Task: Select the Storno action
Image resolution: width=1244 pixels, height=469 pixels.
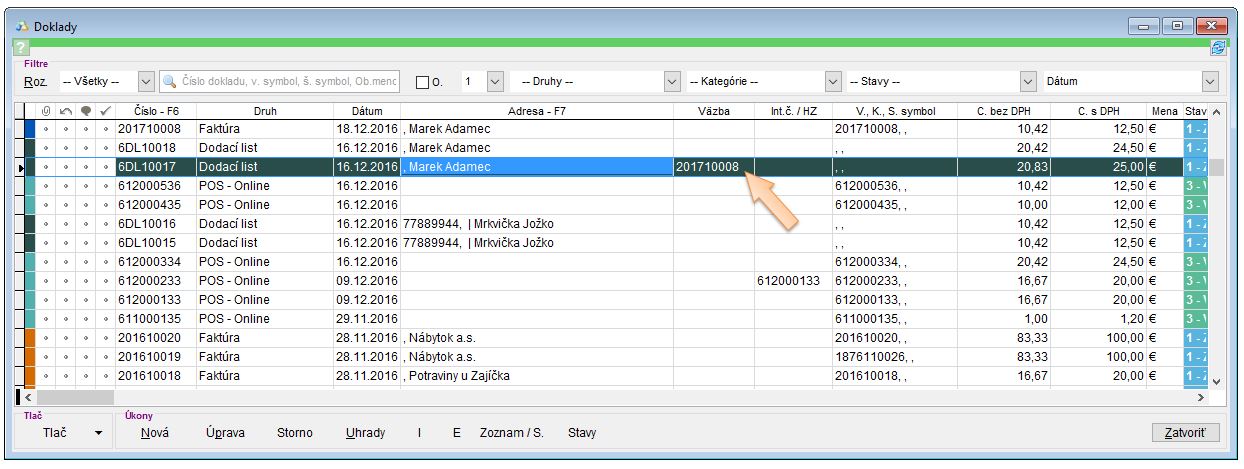Action: 295,433
